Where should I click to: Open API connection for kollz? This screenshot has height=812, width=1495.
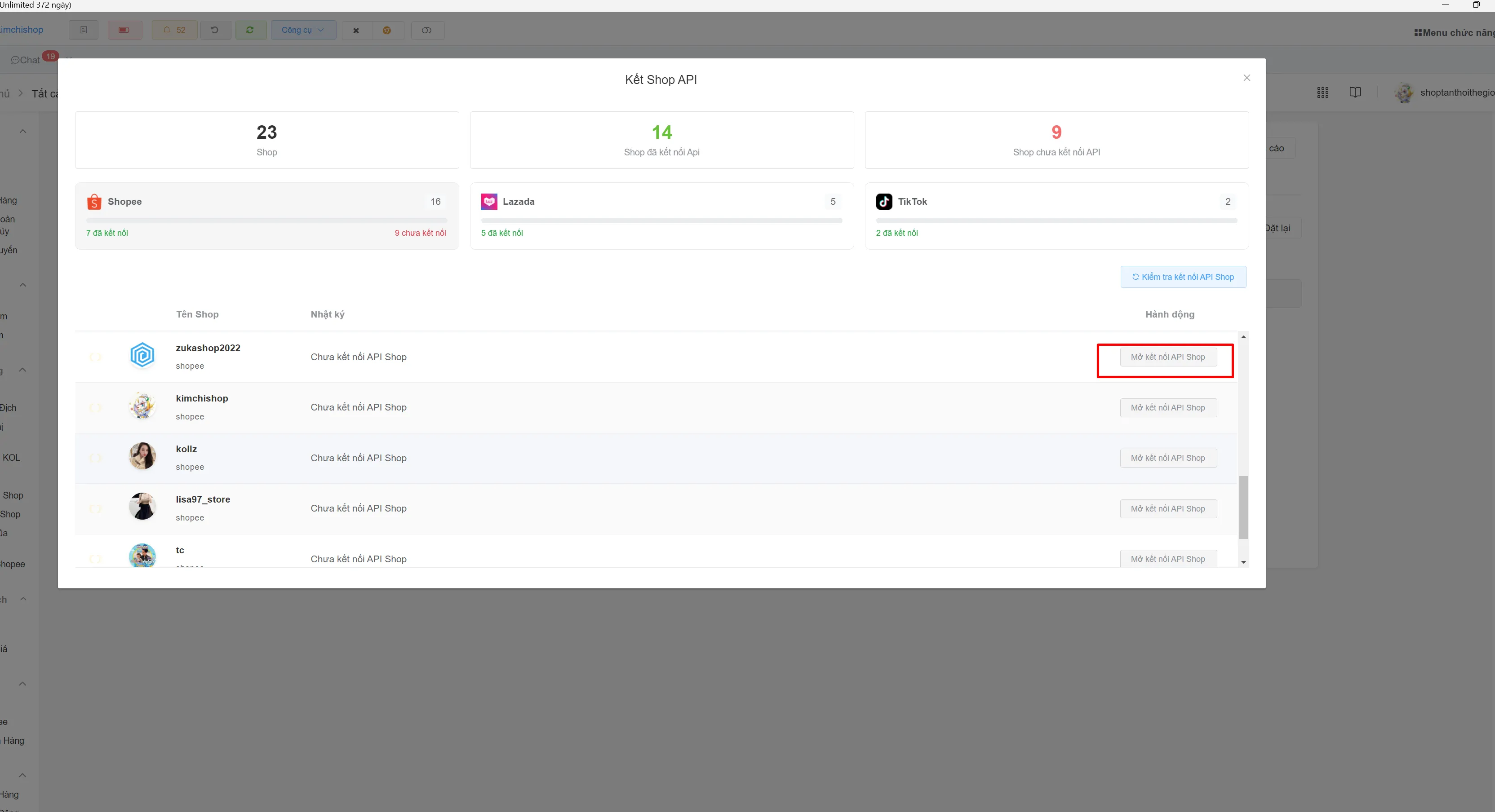(x=1168, y=458)
